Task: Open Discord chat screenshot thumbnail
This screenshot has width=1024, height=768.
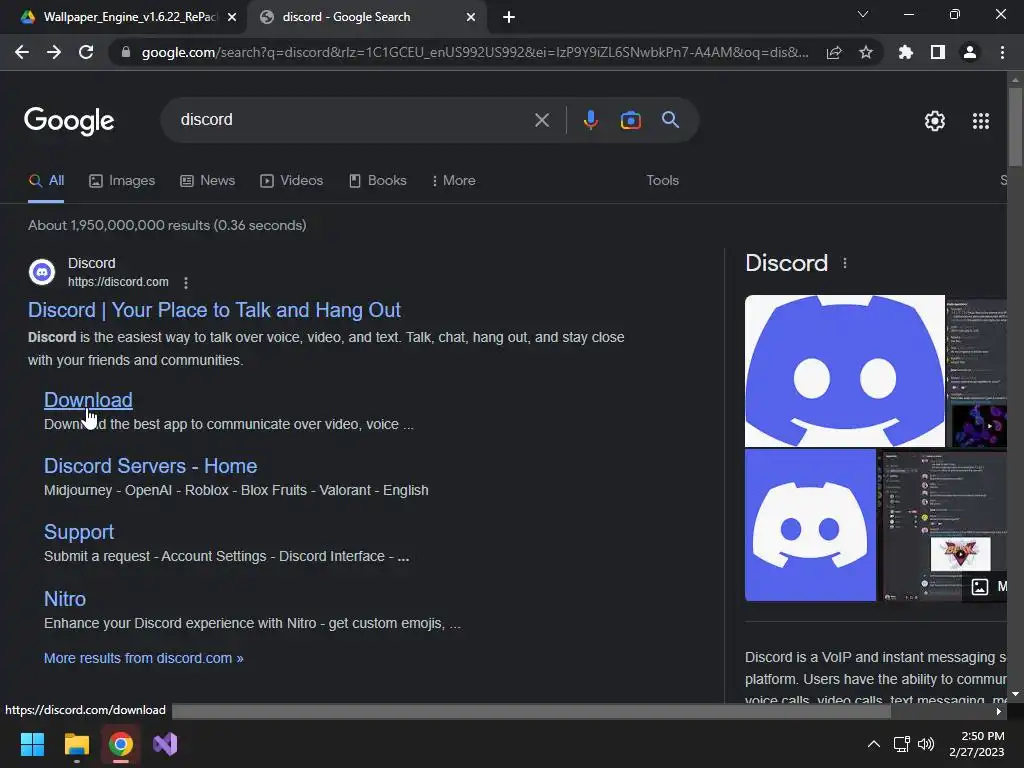Action: click(x=944, y=524)
